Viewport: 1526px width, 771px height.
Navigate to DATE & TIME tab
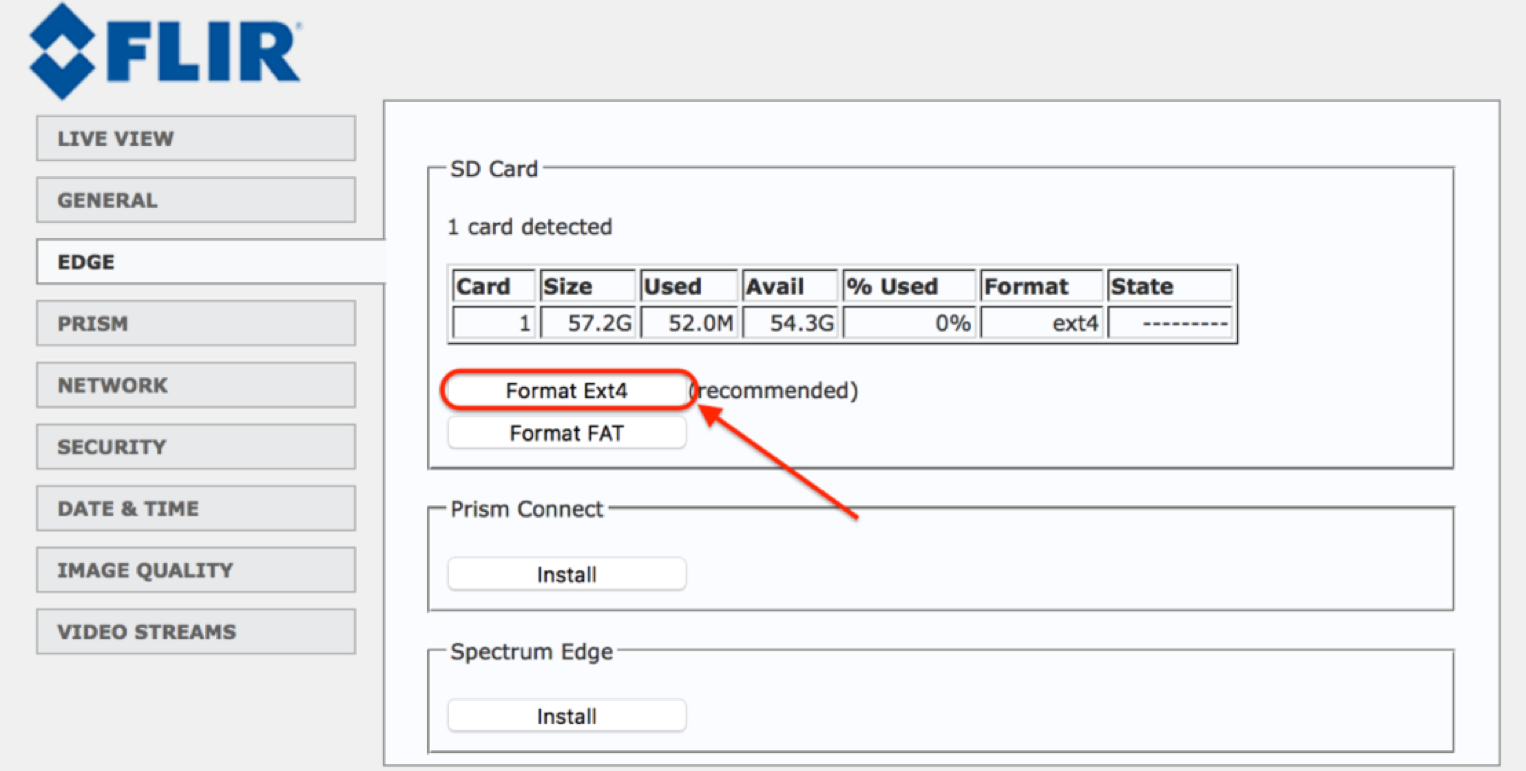pos(196,508)
